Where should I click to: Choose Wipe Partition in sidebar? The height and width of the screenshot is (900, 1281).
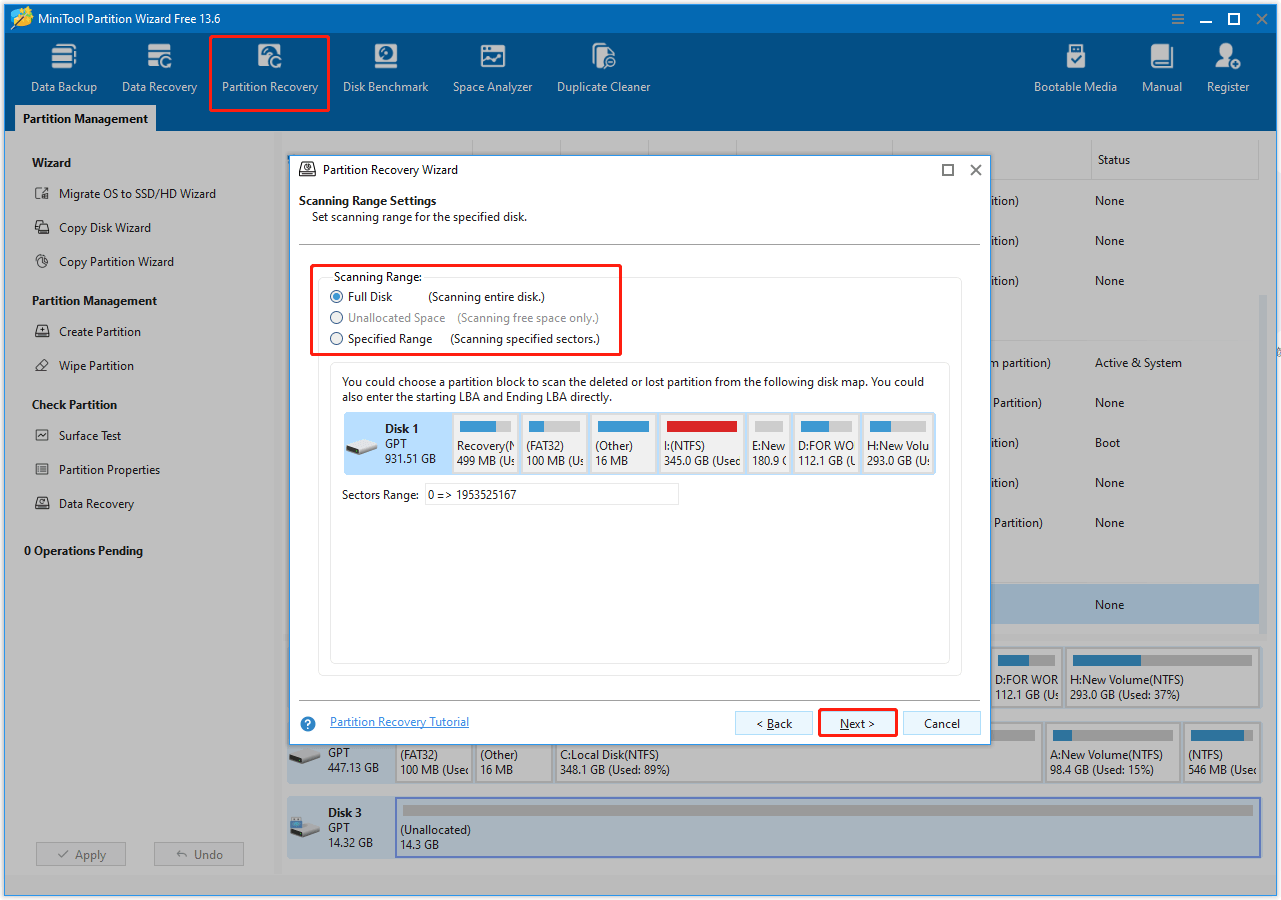pyautogui.click(x=85, y=366)
